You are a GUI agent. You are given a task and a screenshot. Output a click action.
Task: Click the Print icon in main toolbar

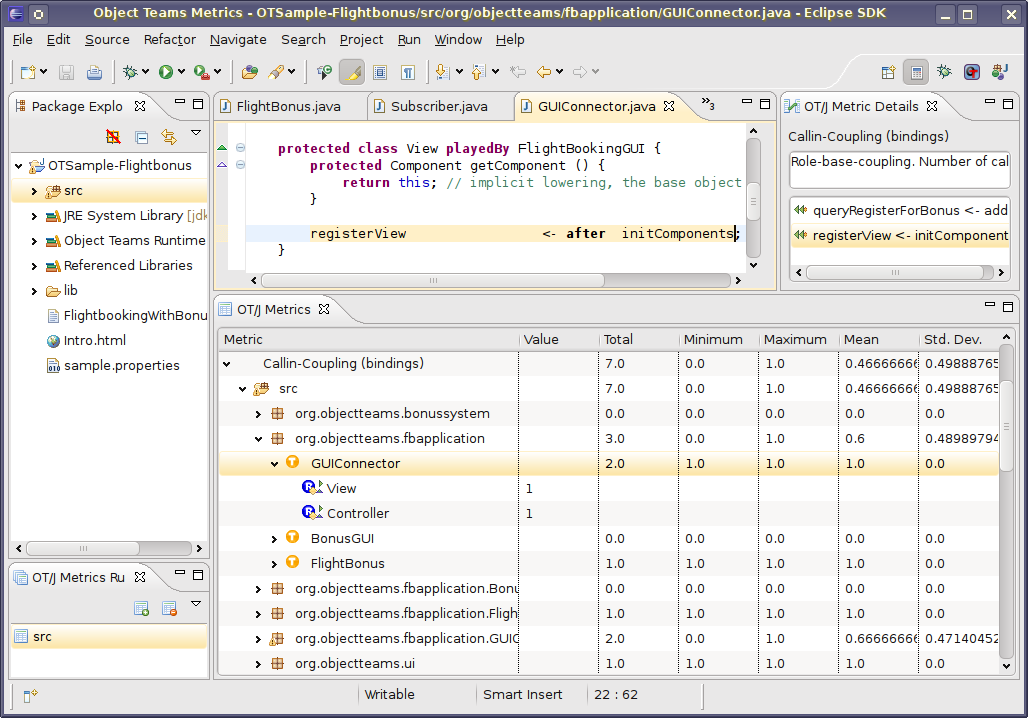94,72
